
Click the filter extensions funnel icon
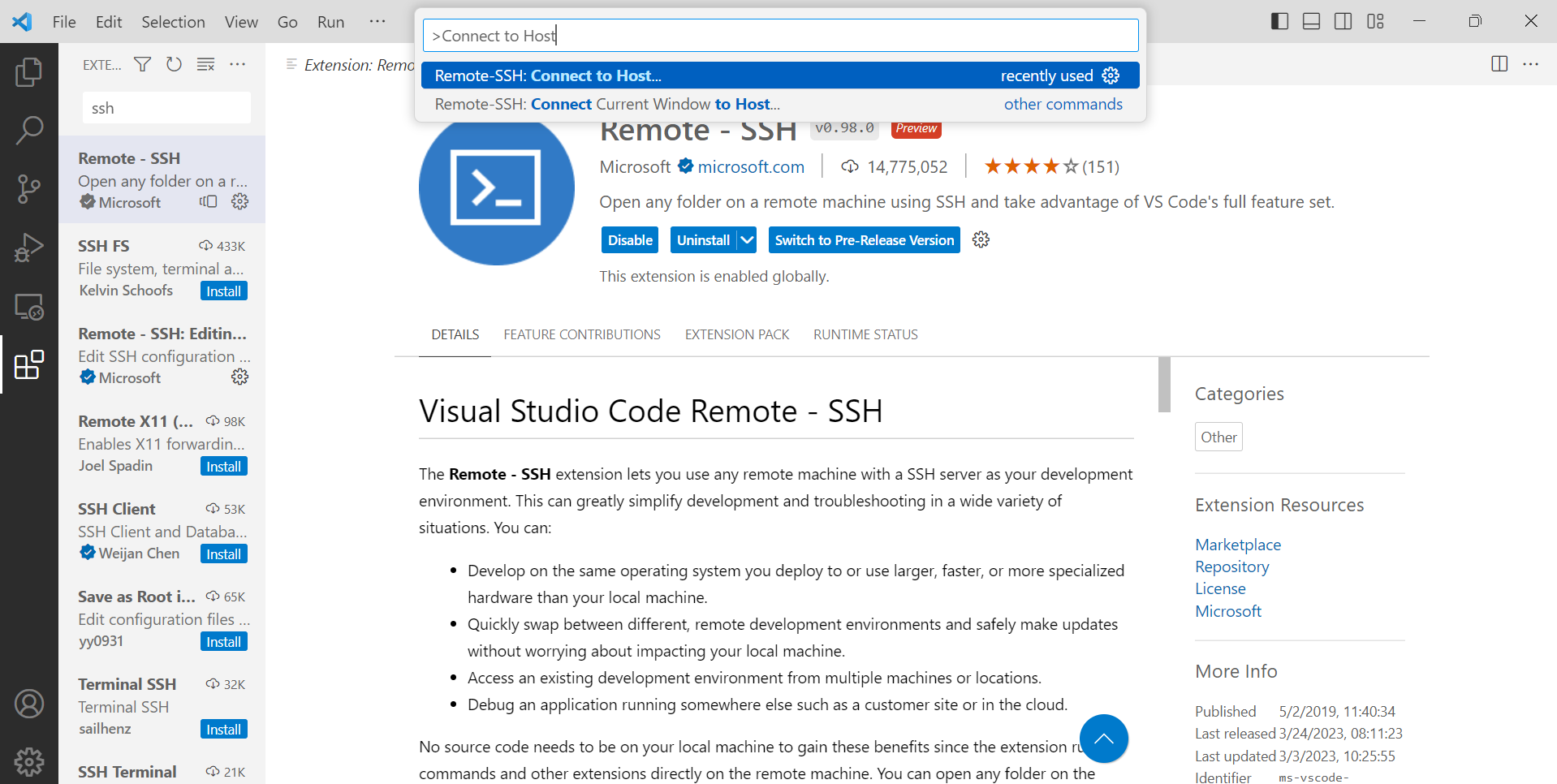142,64
